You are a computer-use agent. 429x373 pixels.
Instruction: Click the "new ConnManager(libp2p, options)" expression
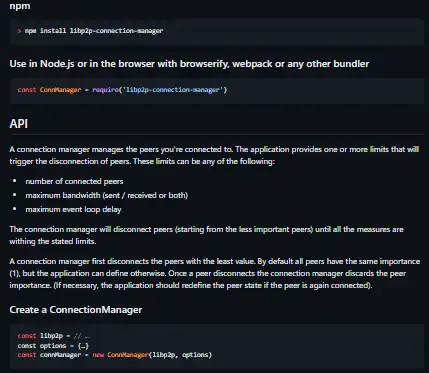[x=152, y=355]
